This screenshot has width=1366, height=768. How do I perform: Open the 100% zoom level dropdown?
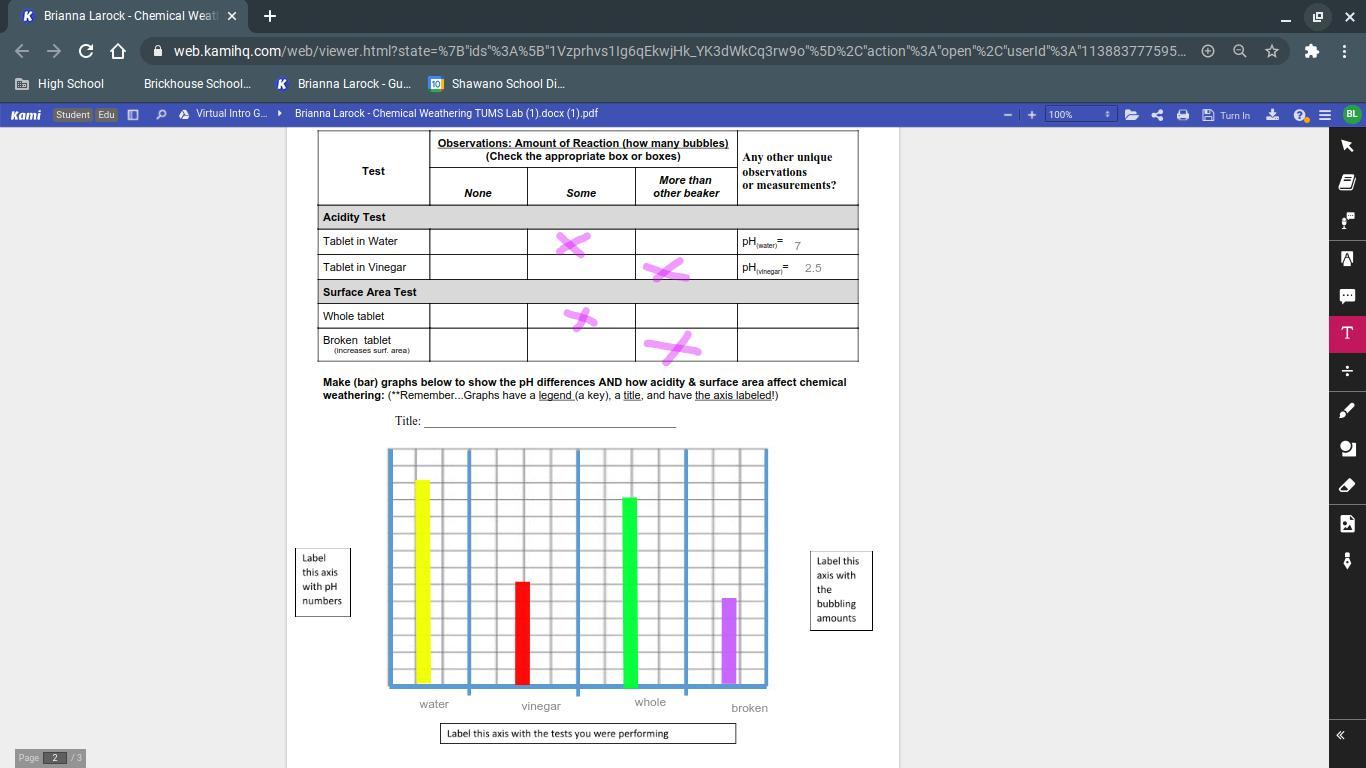click(1078, 115)
